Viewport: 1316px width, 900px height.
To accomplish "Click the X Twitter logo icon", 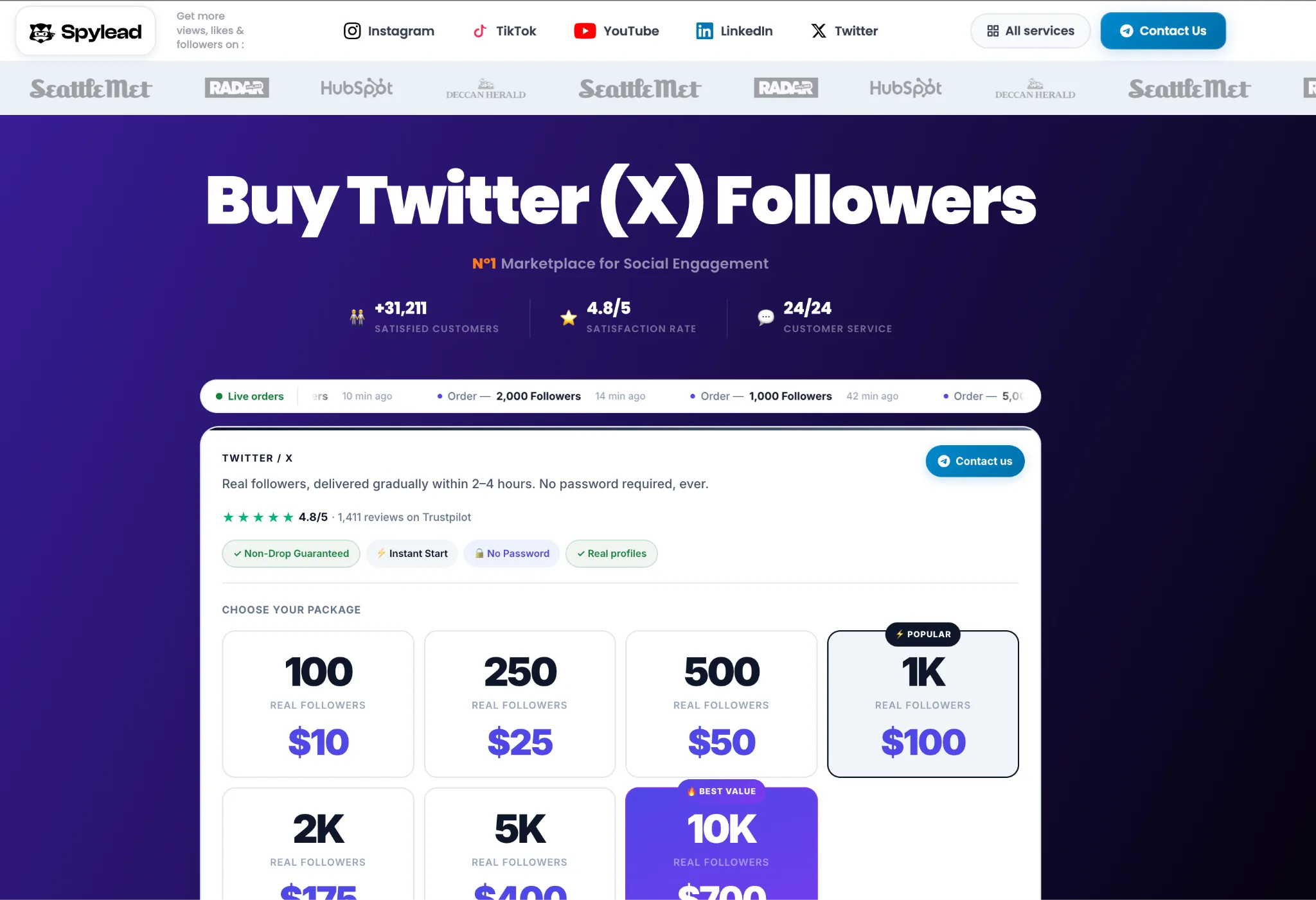I will 819,31.
